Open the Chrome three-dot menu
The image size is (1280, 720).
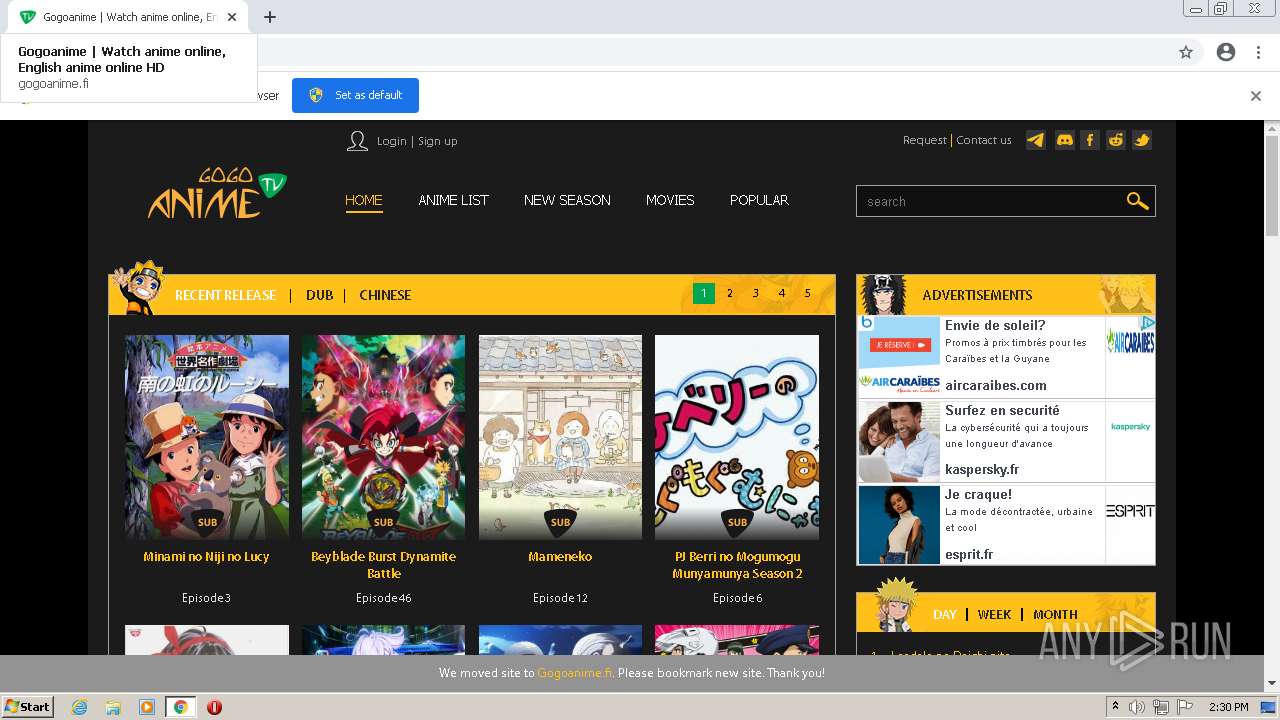point(1256,52)
